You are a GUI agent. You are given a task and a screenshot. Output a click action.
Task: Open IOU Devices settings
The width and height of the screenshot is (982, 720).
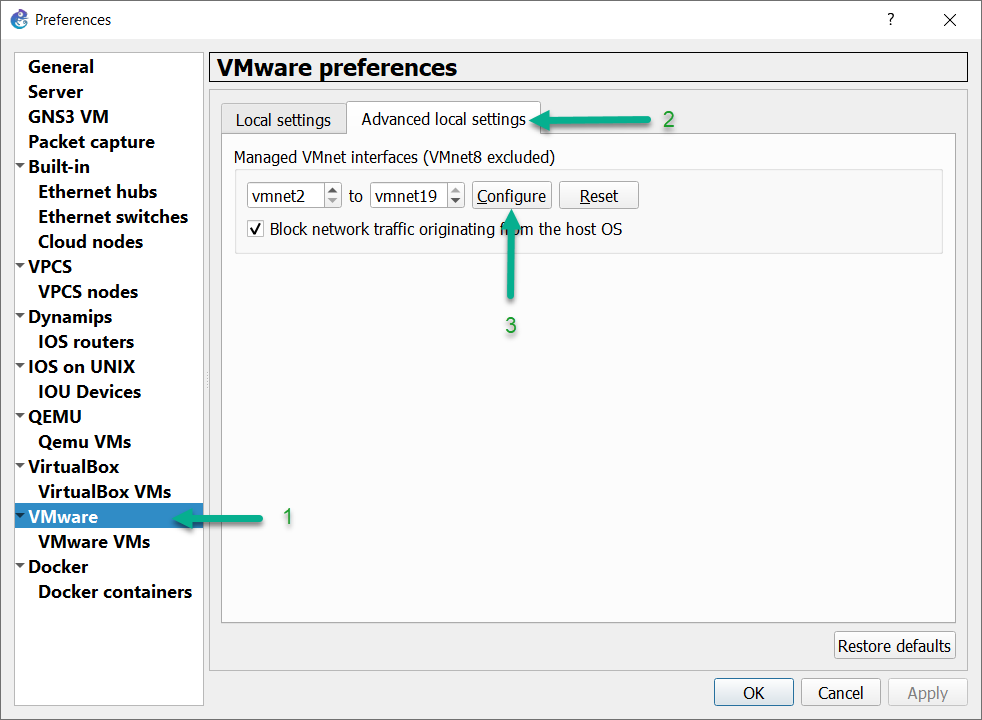(90, 392)
